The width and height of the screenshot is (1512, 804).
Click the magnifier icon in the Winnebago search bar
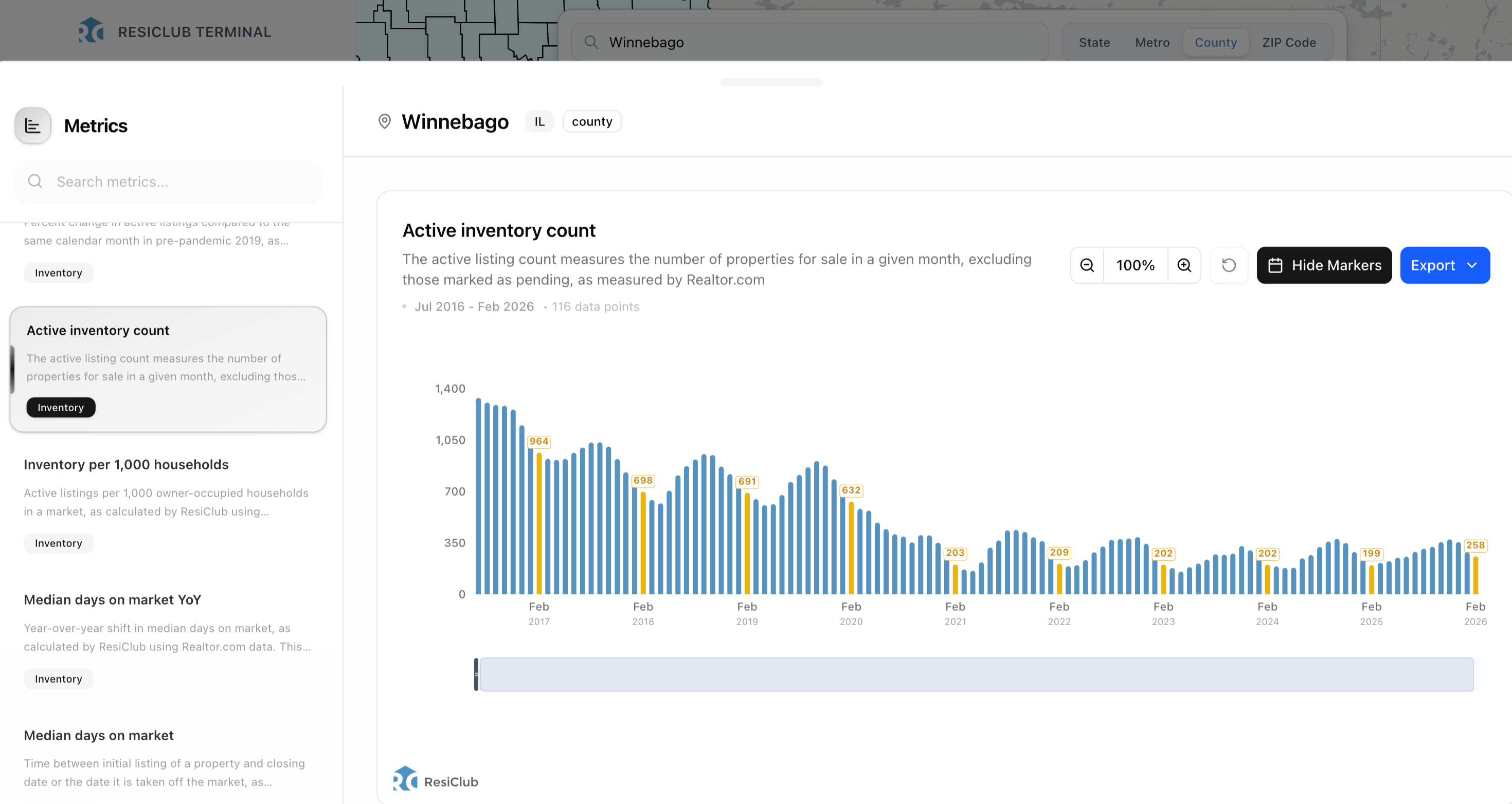(591, 42)
